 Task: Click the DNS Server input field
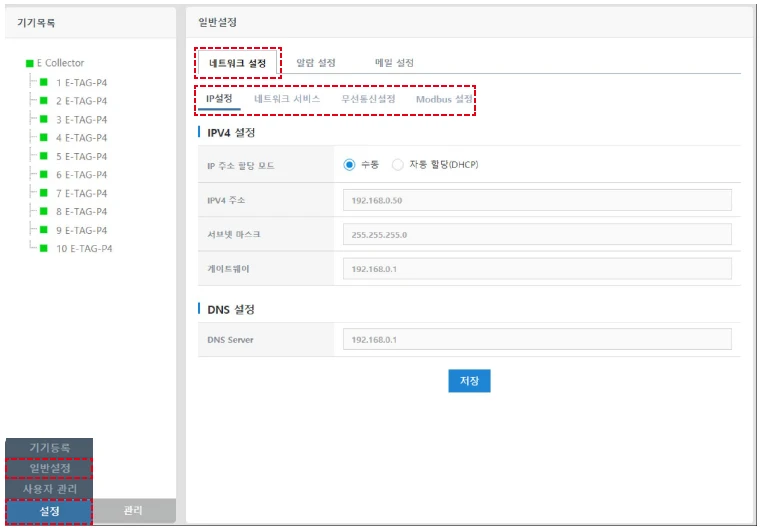pyautogui.click(x=537, y=339)
